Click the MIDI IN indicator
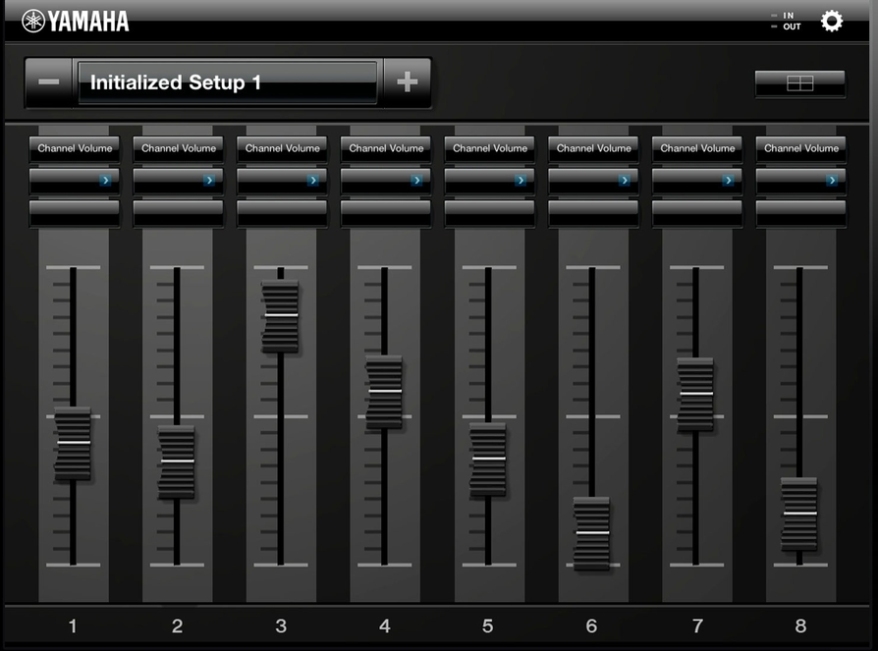This screenshot has width=878, height=651. click(783, 16)
